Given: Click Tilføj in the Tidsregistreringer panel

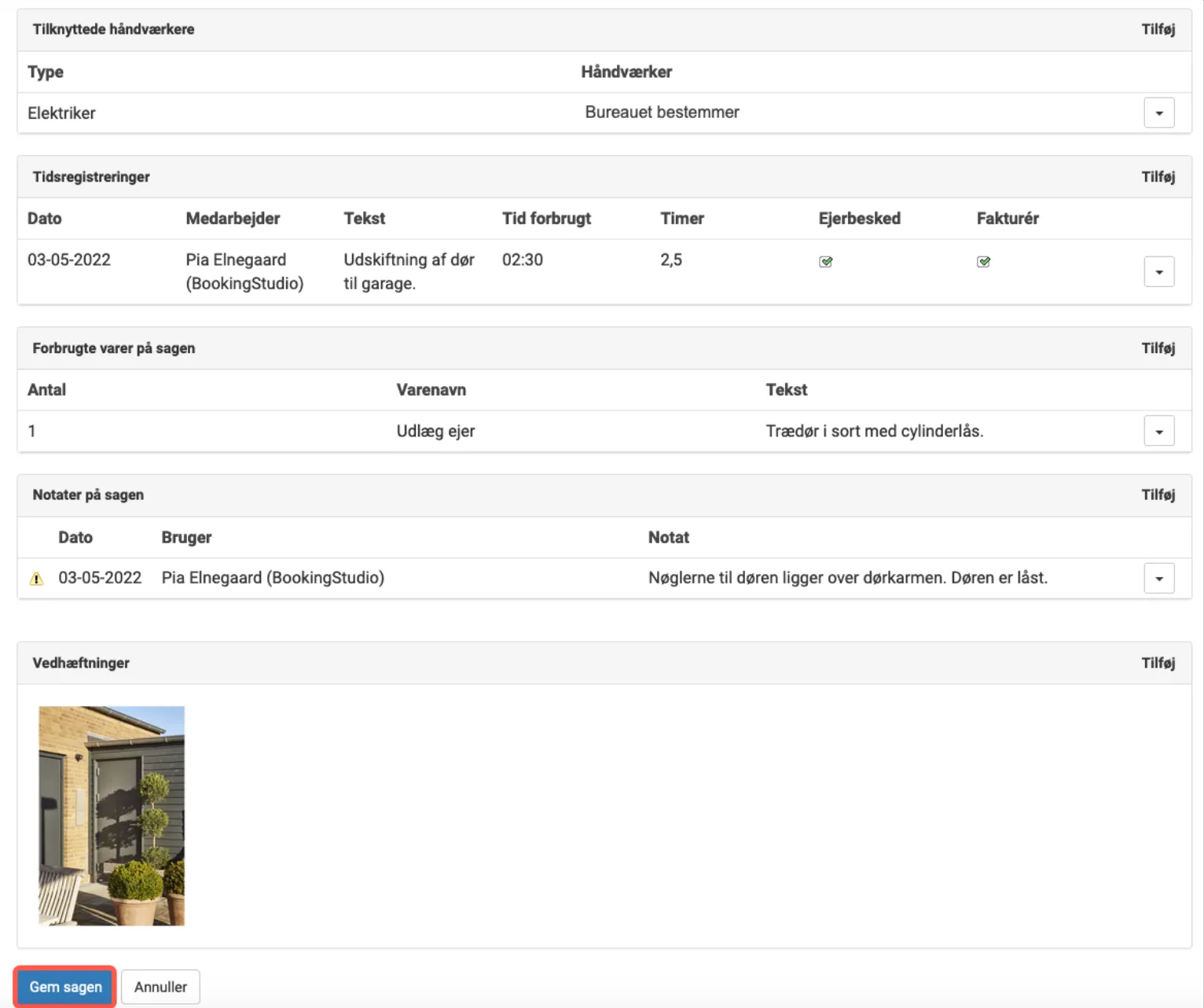Looking at the screenshot, I should pos(1158,177).
